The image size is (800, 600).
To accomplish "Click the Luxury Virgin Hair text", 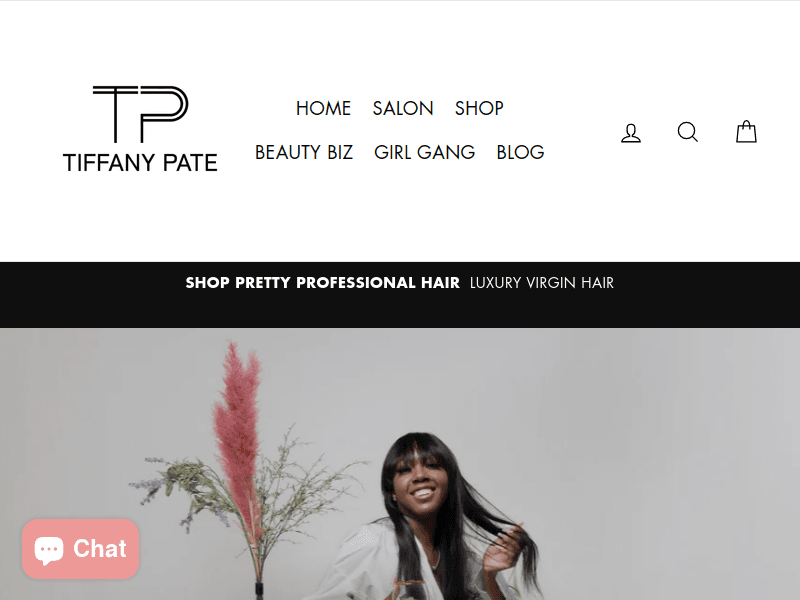I will coord(542,283).
